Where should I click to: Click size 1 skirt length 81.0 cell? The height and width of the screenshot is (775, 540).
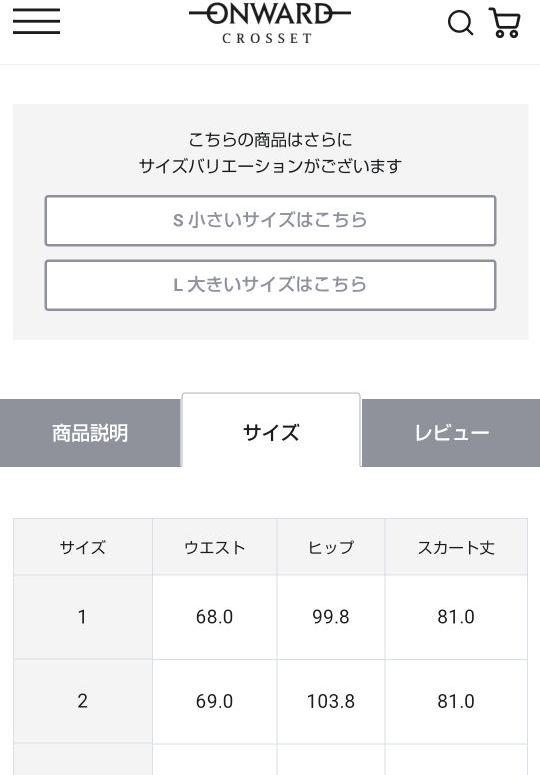click(456, 617)
